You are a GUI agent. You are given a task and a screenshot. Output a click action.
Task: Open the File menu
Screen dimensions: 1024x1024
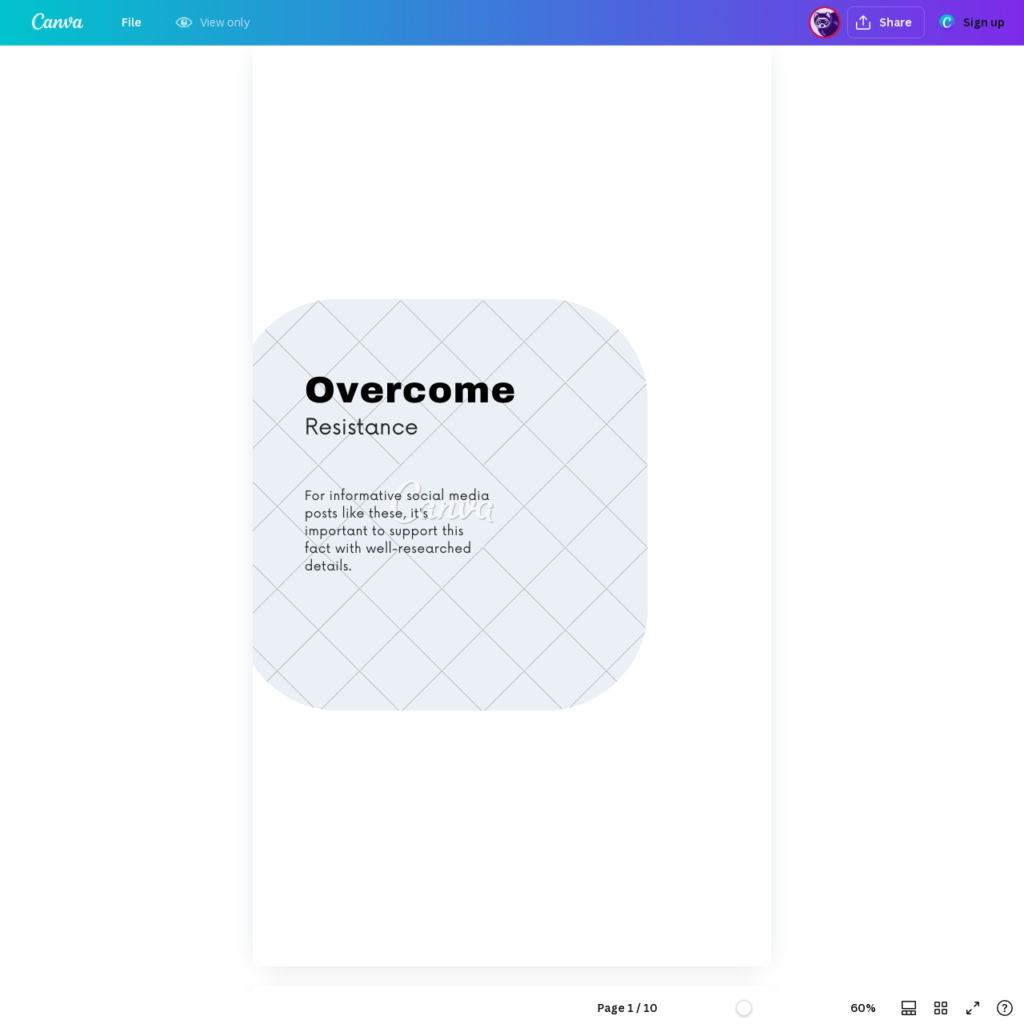[x=131, y=22]
